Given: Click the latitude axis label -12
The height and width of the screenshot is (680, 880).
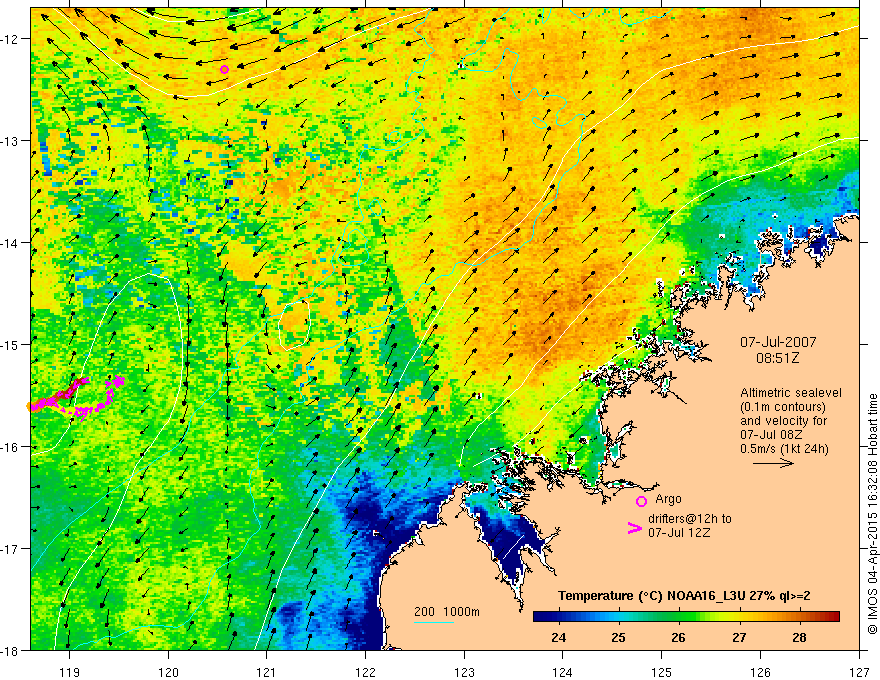Looking at the screenshot, I should click(x=11, y=39).
